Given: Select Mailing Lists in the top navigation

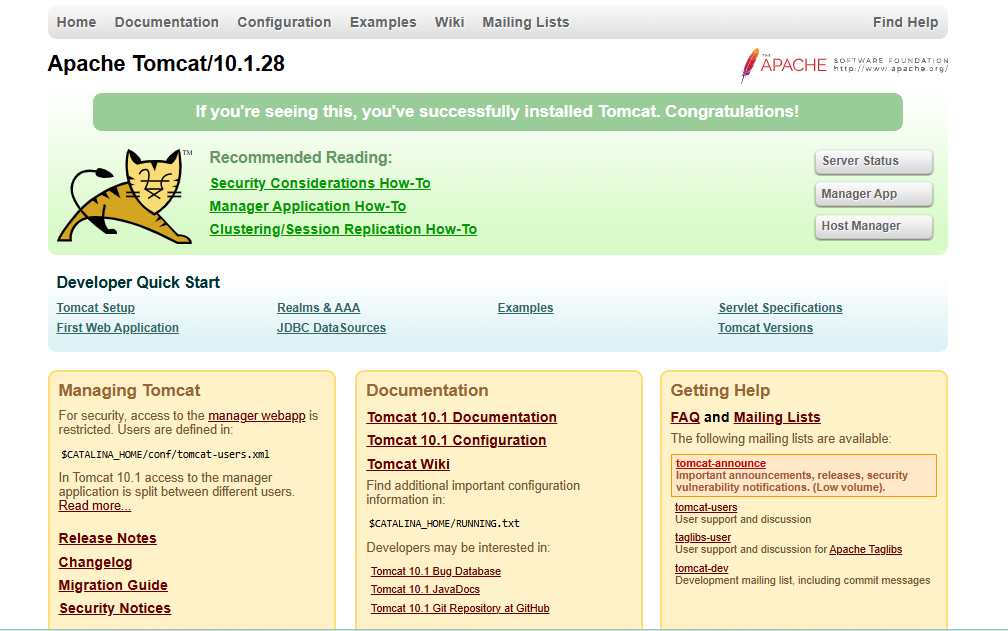Looking at the screenshot, I should [x=525, y=22].
